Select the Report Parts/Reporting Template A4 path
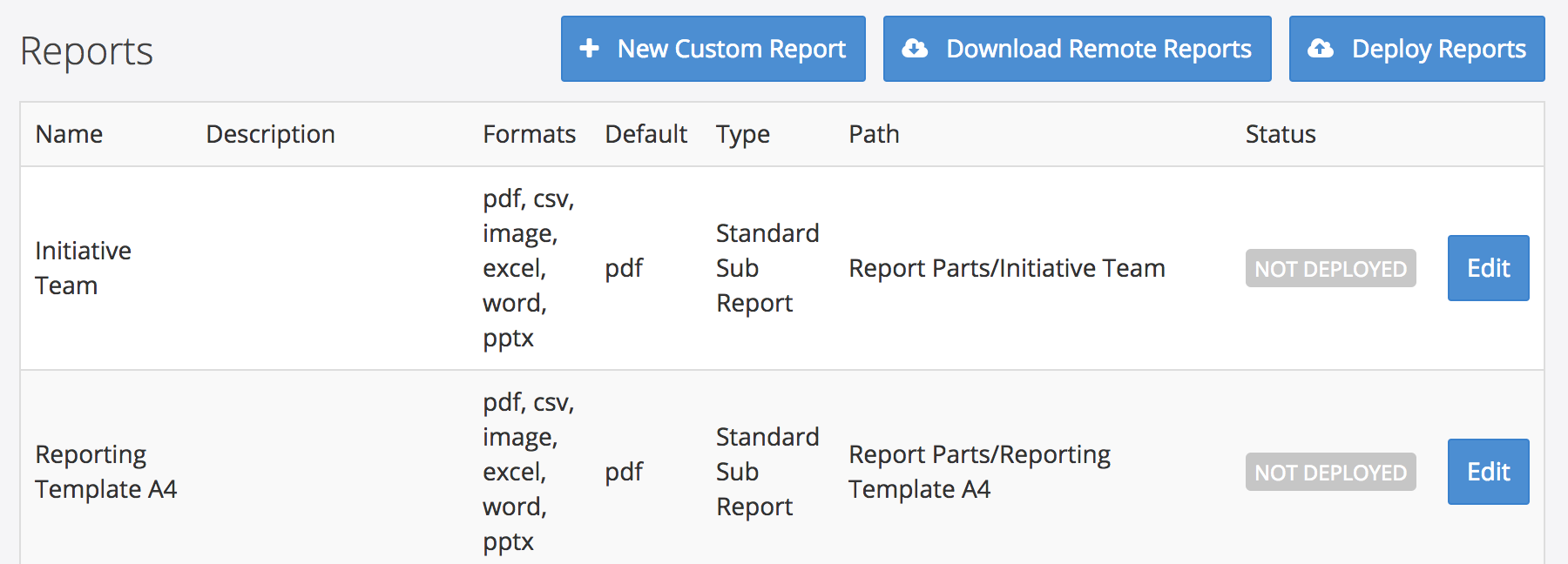The image size is (1568, 564). (x=979, y=472)
